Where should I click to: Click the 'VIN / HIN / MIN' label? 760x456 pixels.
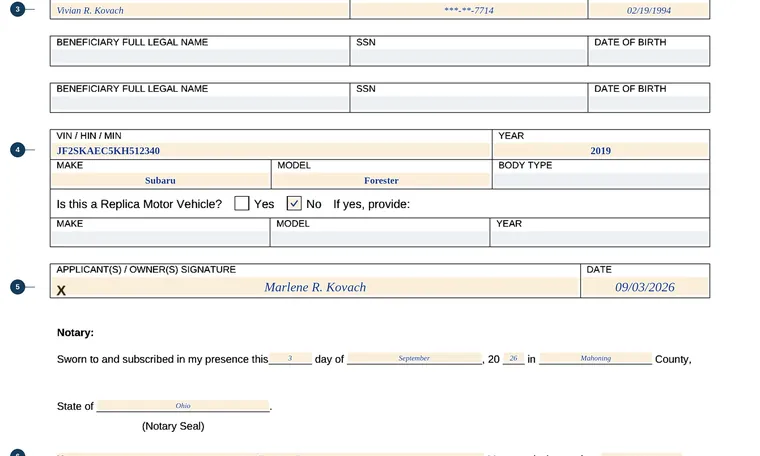89,136
